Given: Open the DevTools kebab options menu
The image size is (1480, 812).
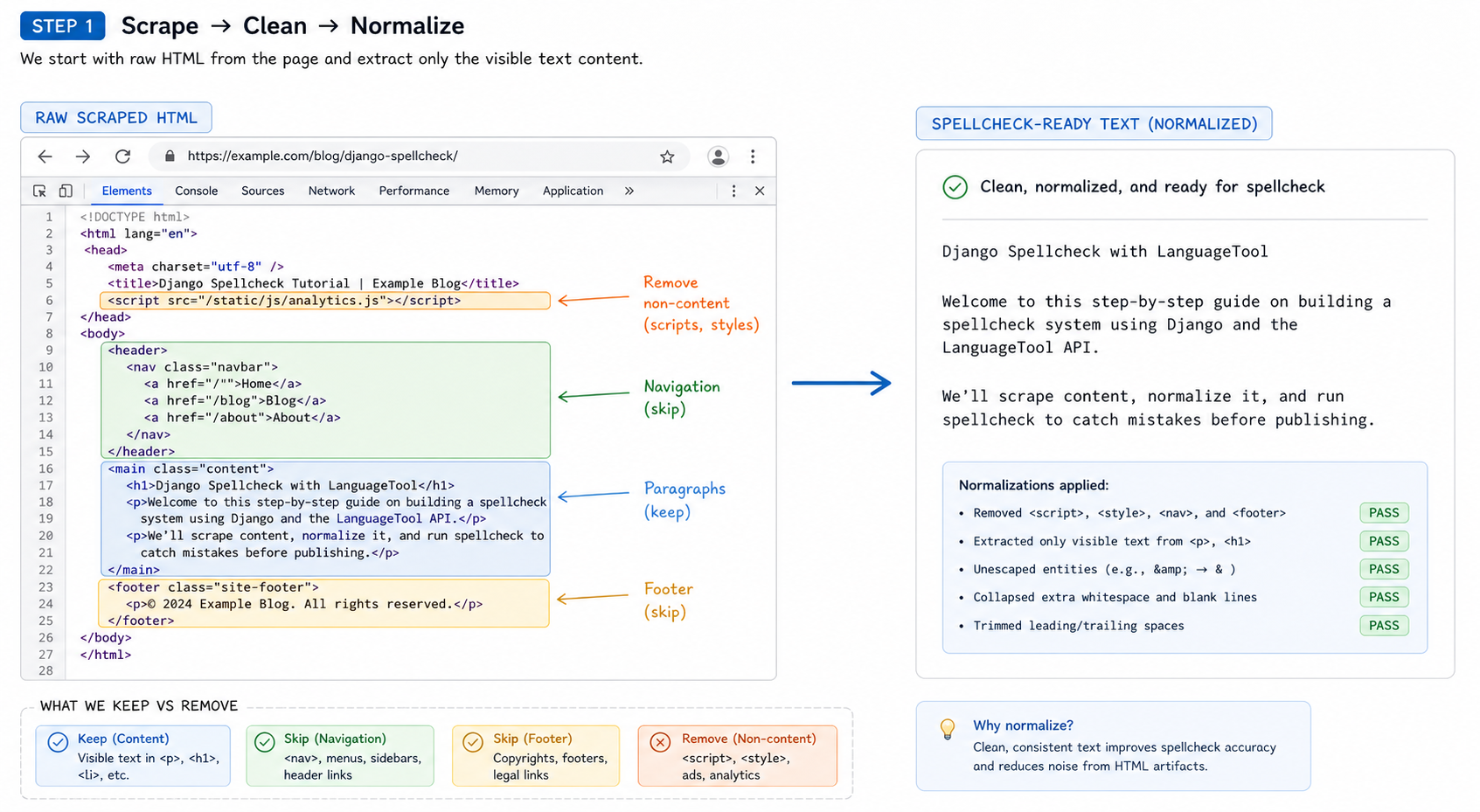Looking at the screenshot, I should [733, 191].
